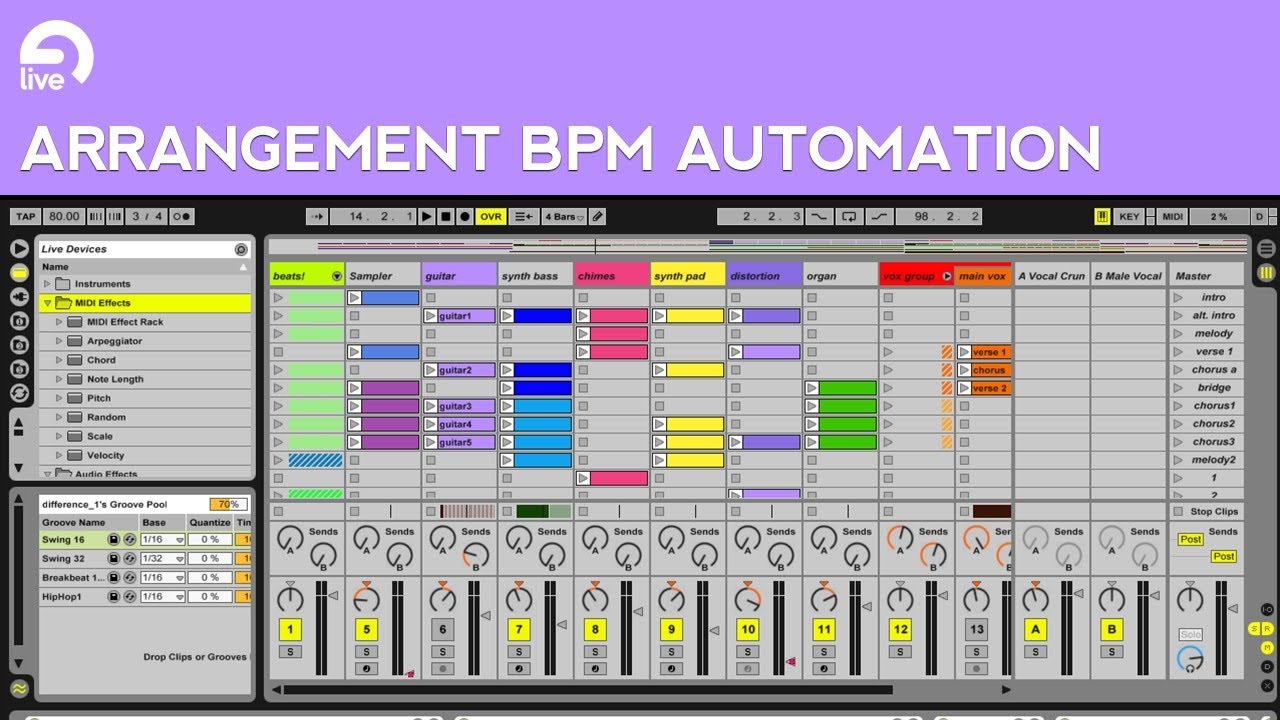Arm record on track 10

click(x=747, y=668)
